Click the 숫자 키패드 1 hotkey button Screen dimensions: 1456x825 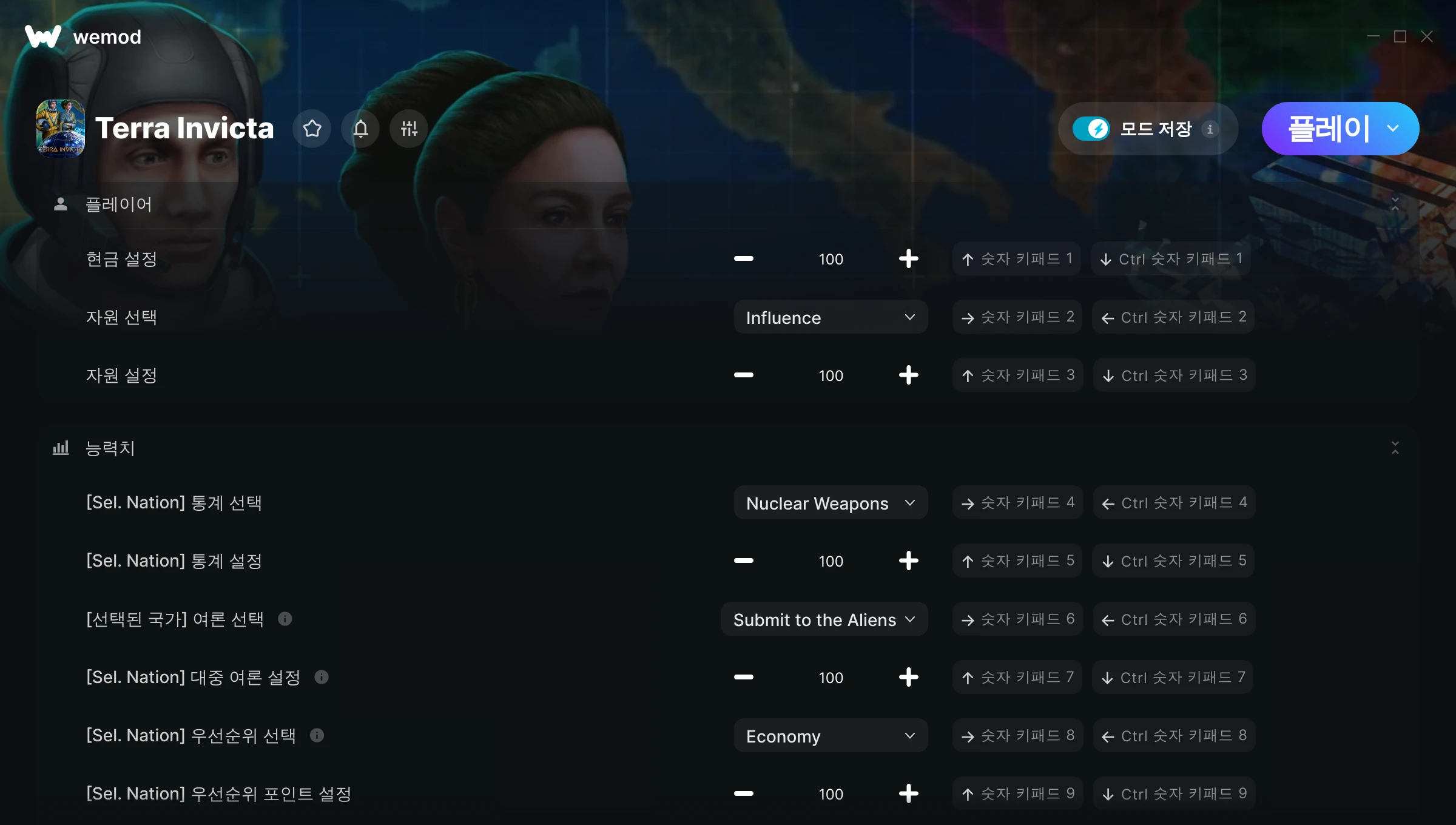pos(1017,259)
